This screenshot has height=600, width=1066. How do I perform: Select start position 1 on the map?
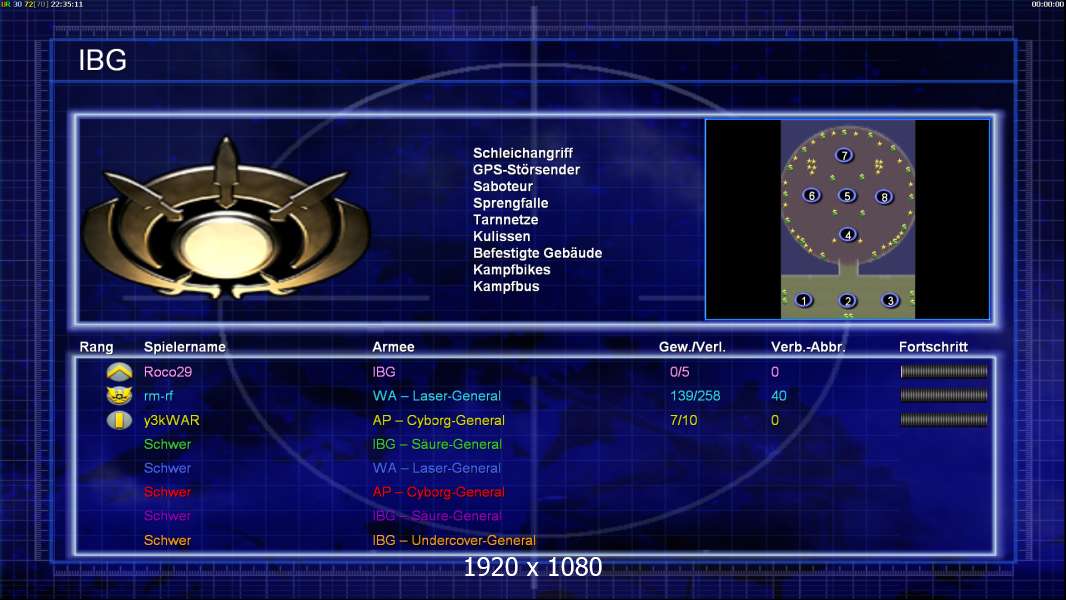(804, 300)
